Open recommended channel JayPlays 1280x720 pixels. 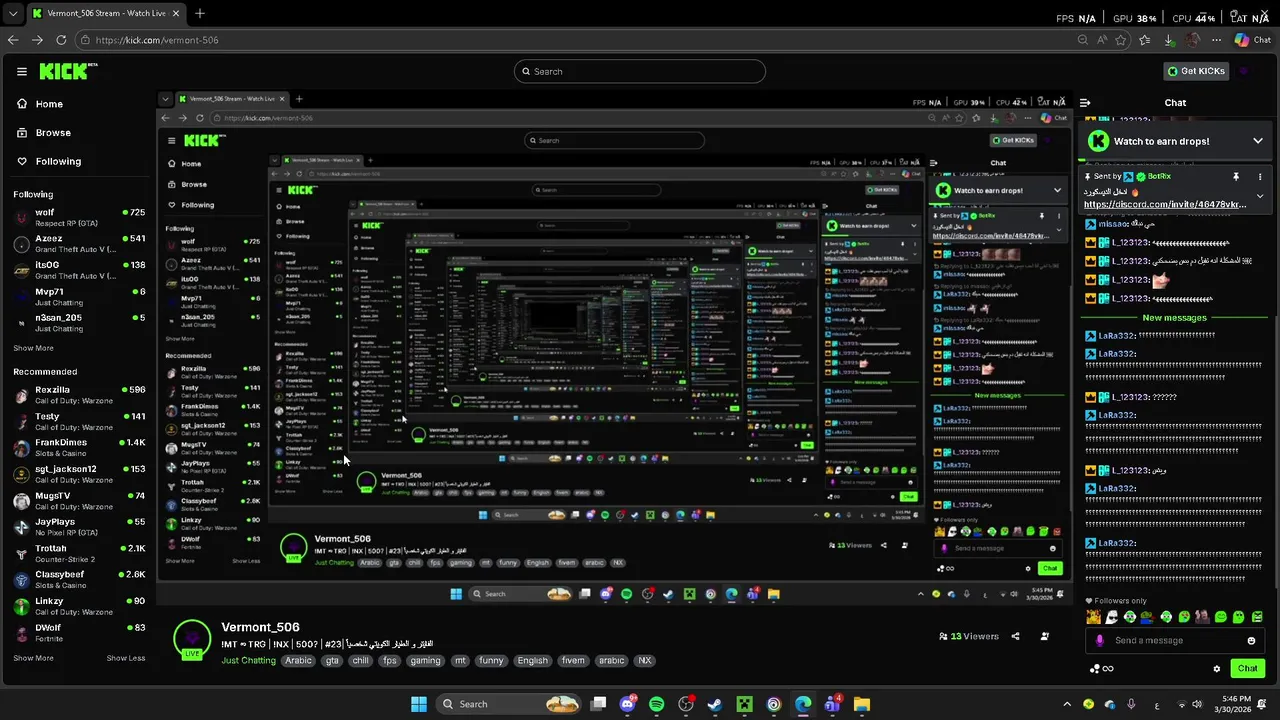click(78, 527)
